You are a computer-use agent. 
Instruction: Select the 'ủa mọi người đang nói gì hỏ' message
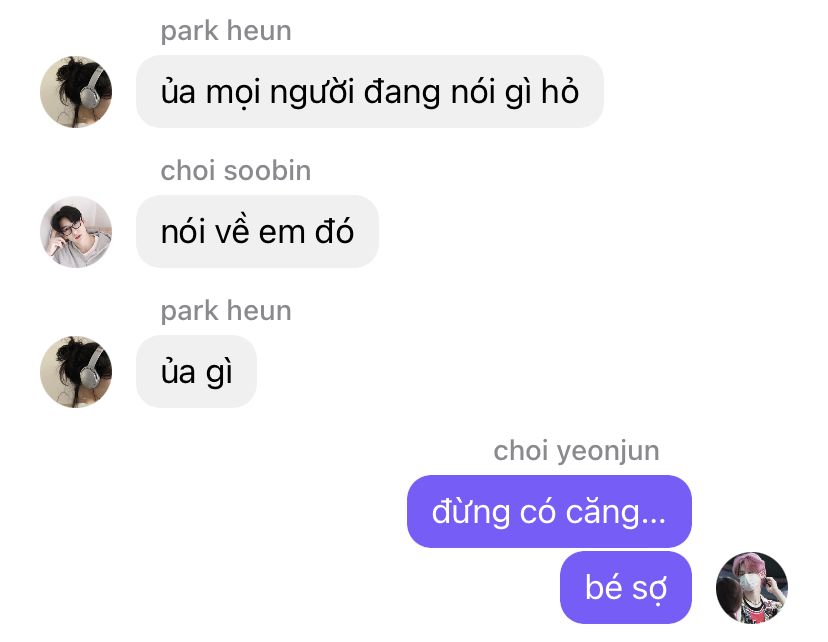pyautogui.click(x=370, y=91)
